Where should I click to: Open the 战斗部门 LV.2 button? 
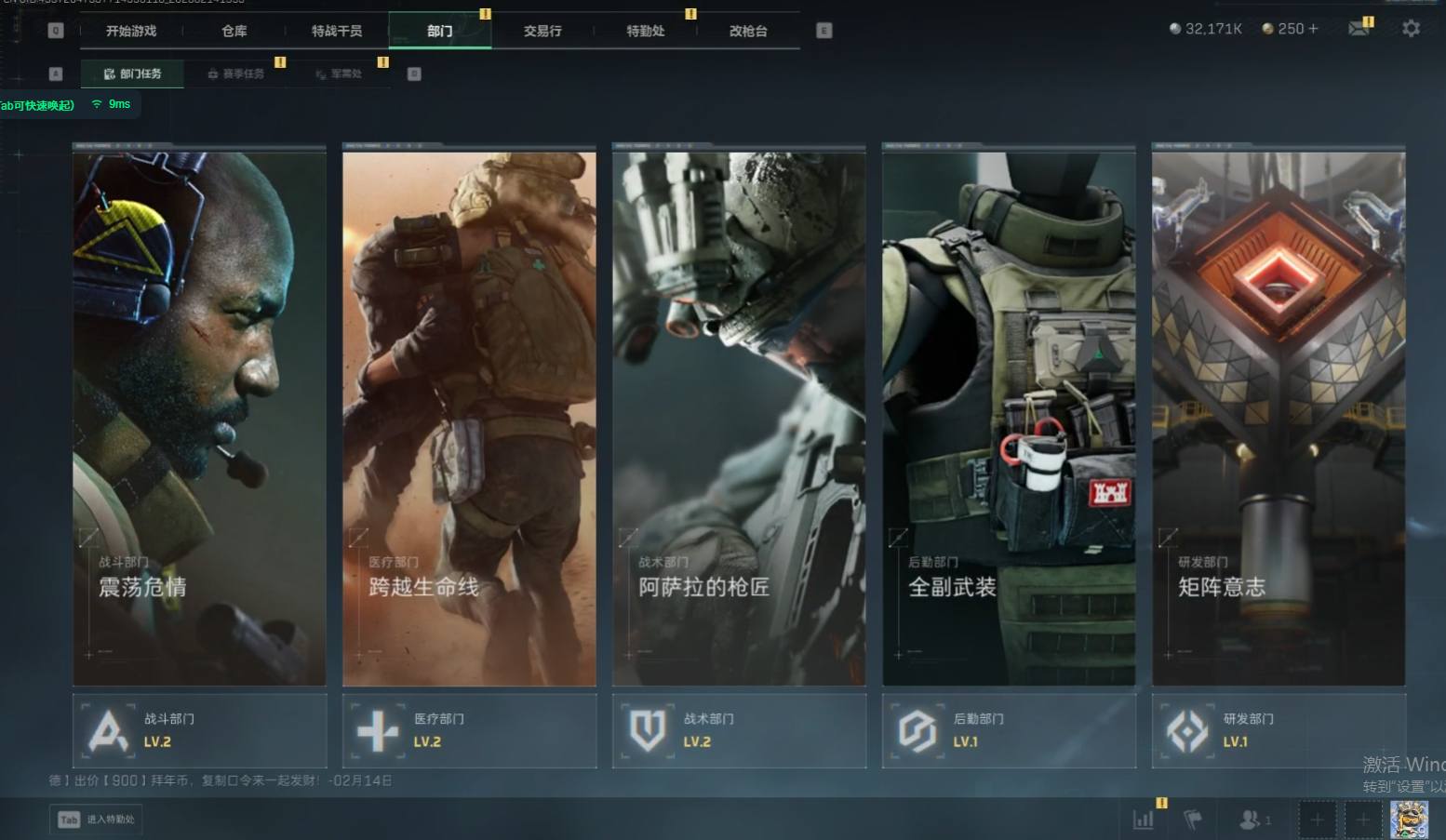click(x=200, y=731)
